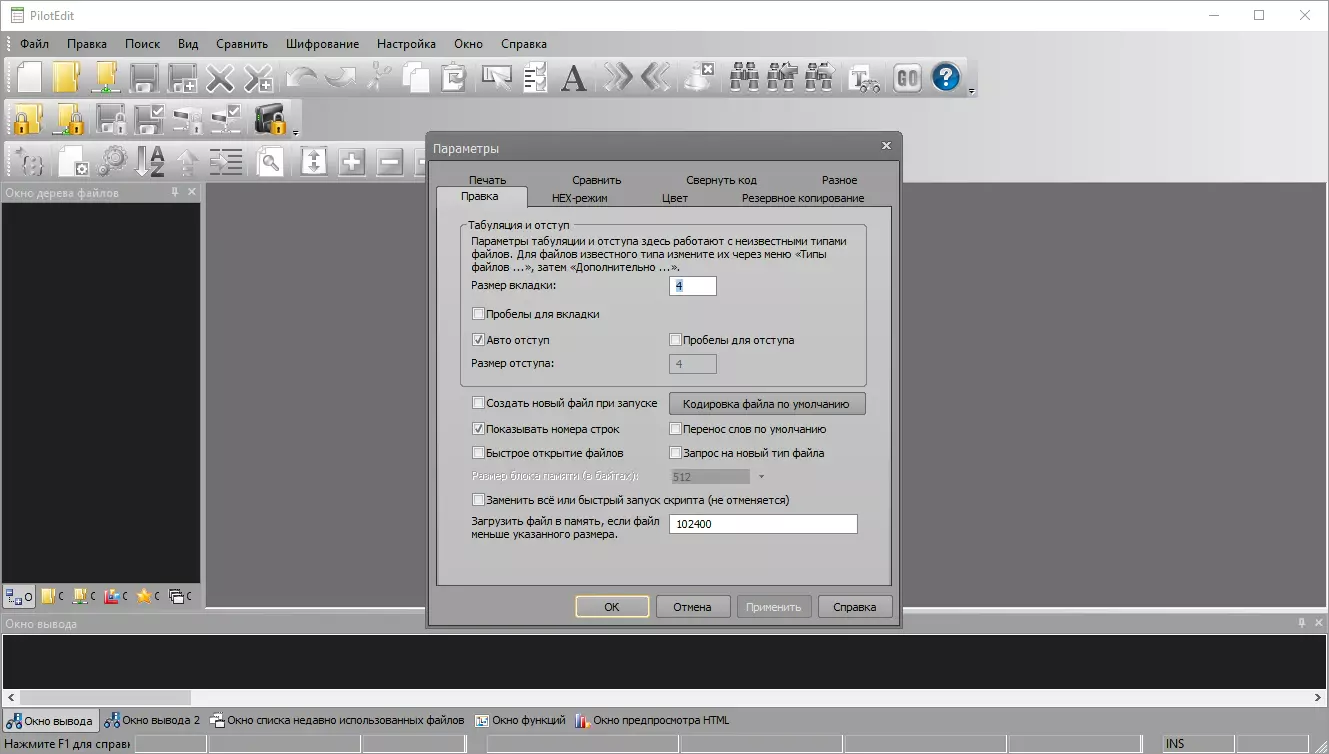Click the 'Размер вкладки' input field
The width and height of the screenshot is (1329, 754).
tap(693, 286)
